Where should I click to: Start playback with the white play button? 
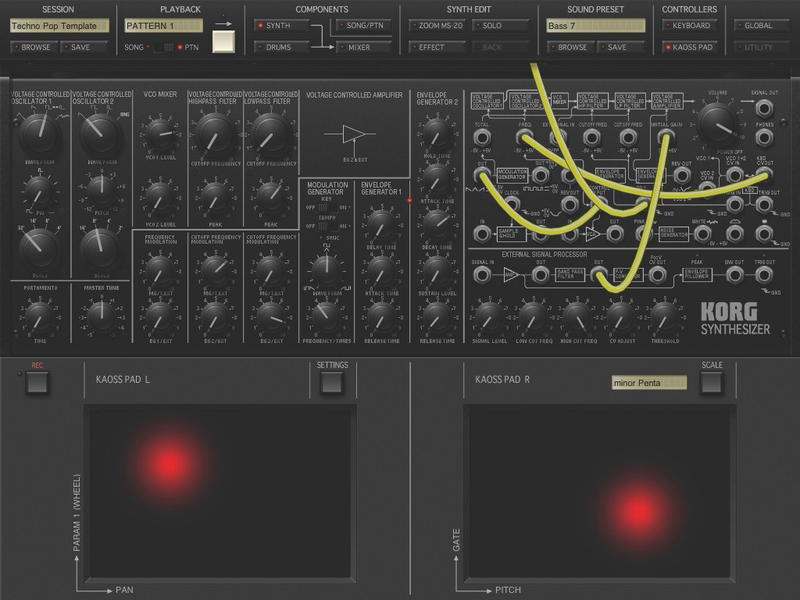coord(223,41)
